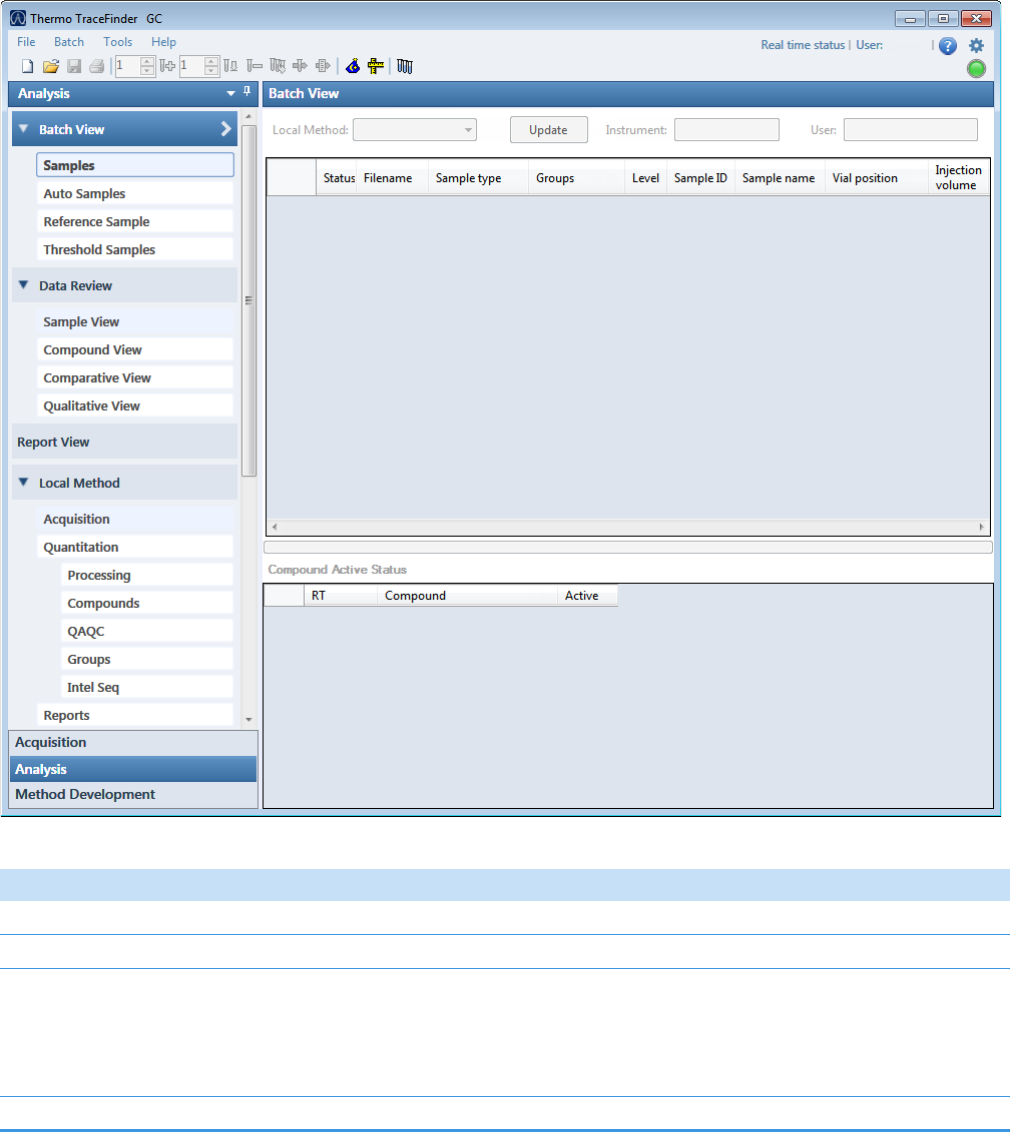Image resolution: width=1010 pixels, height=1132 pixels.
Task: Select the Analysis mode tab
Action: (x=133, y=769)
